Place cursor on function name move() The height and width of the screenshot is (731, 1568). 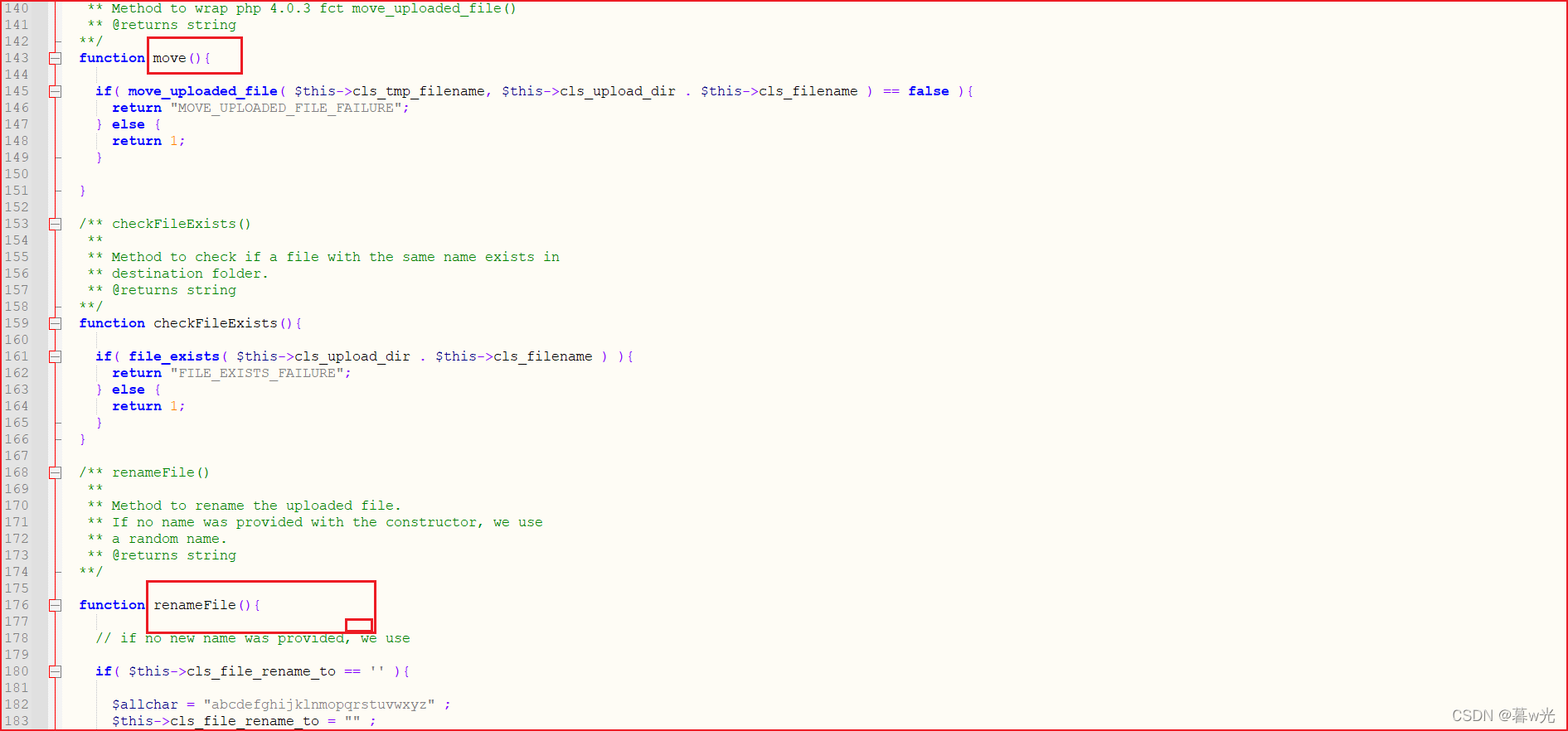177,58
